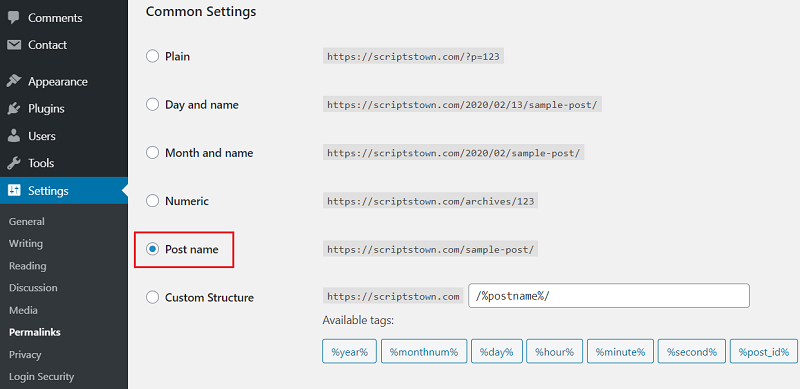Screen dimensions: 800x389
Task: Click the Contact envelope icon
Action: click(x=14, y=45)
